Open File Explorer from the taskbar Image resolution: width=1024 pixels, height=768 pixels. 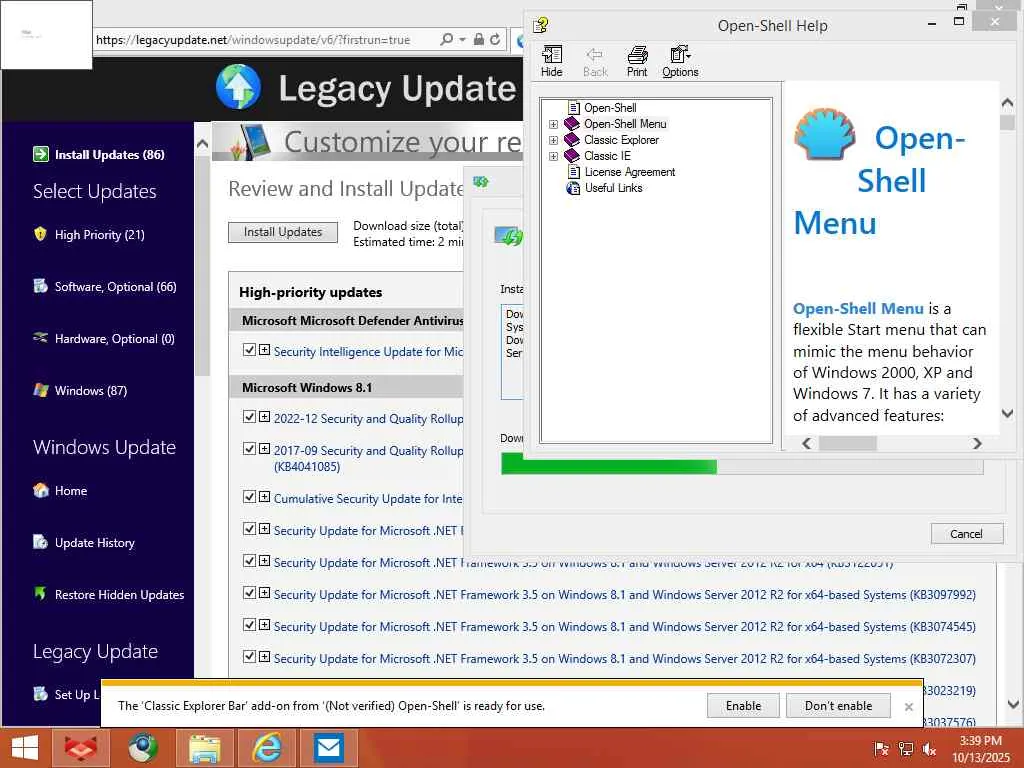(205, 748)
